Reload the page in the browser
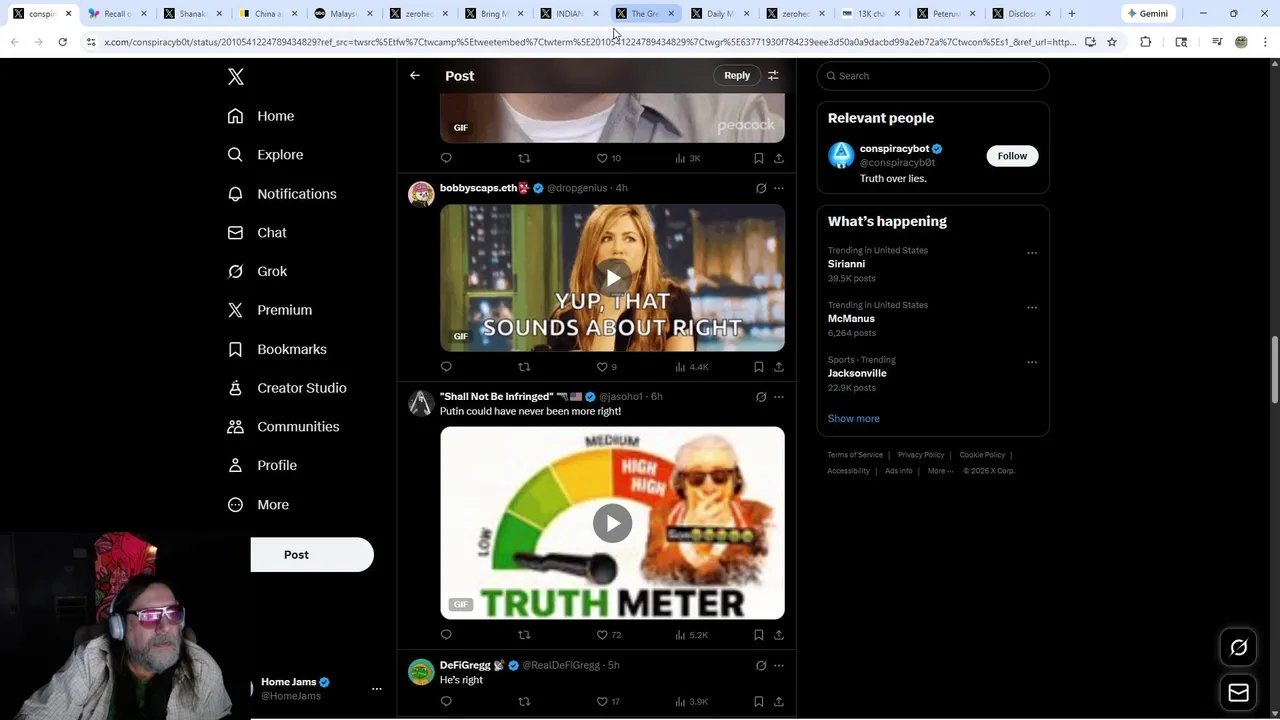1280x720 pixels. [62, 42]
